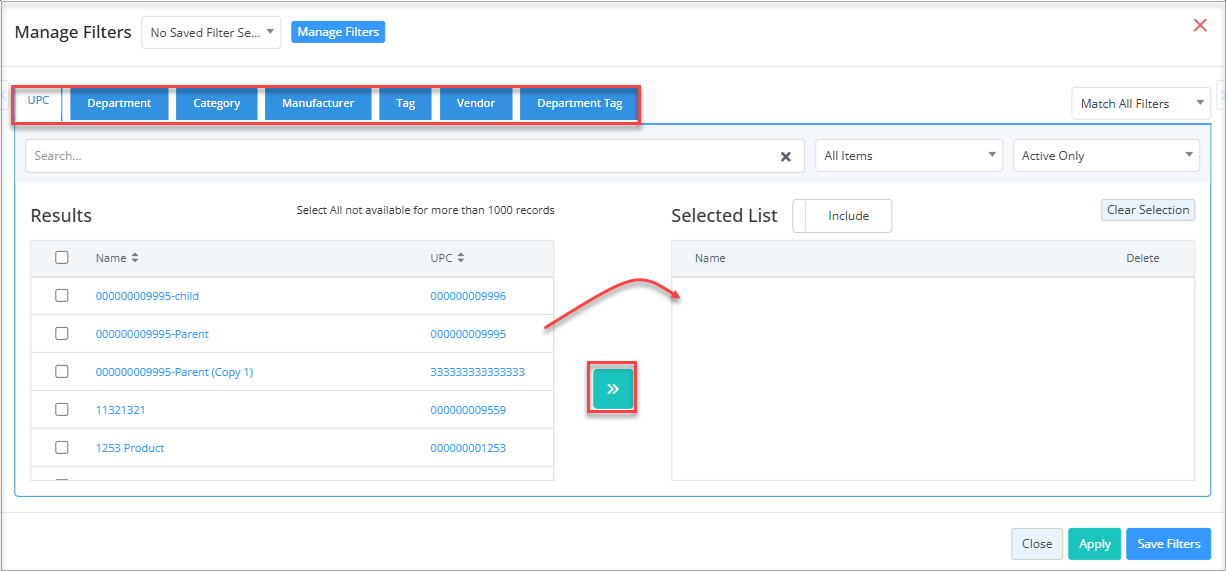Open the All Items dropdown
The image size is (1226, 571).
click(909, 156)
